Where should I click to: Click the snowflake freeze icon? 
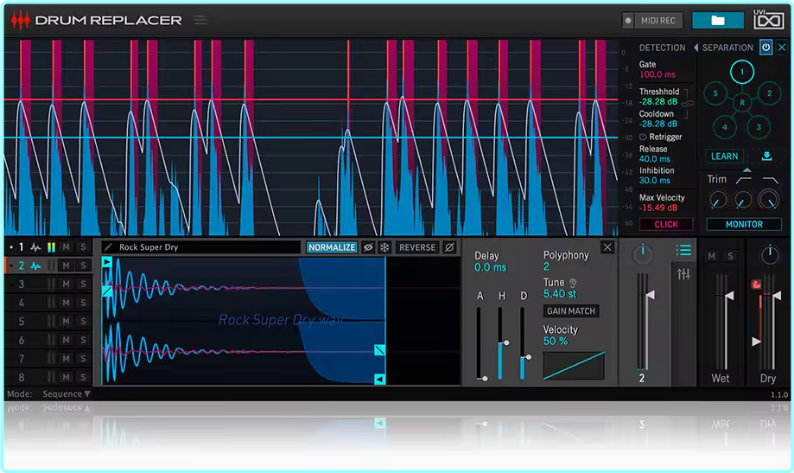point(384,247)
